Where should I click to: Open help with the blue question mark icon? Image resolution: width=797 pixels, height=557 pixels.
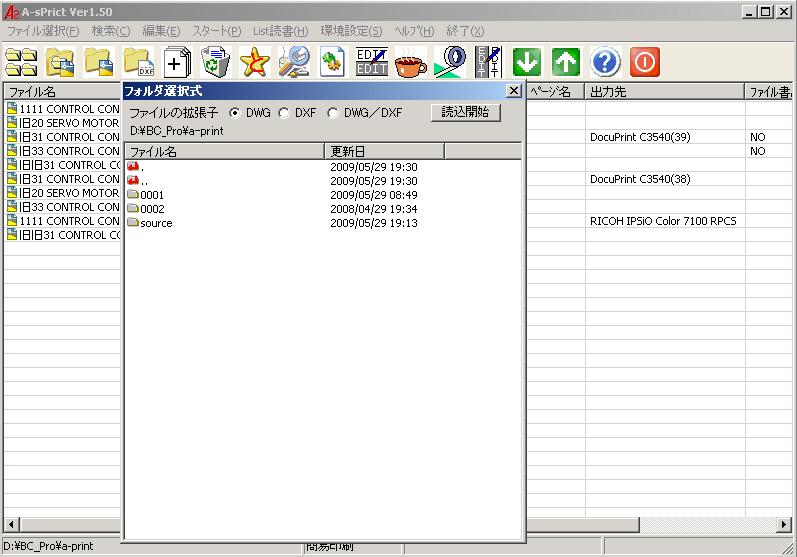pos(605,62)
